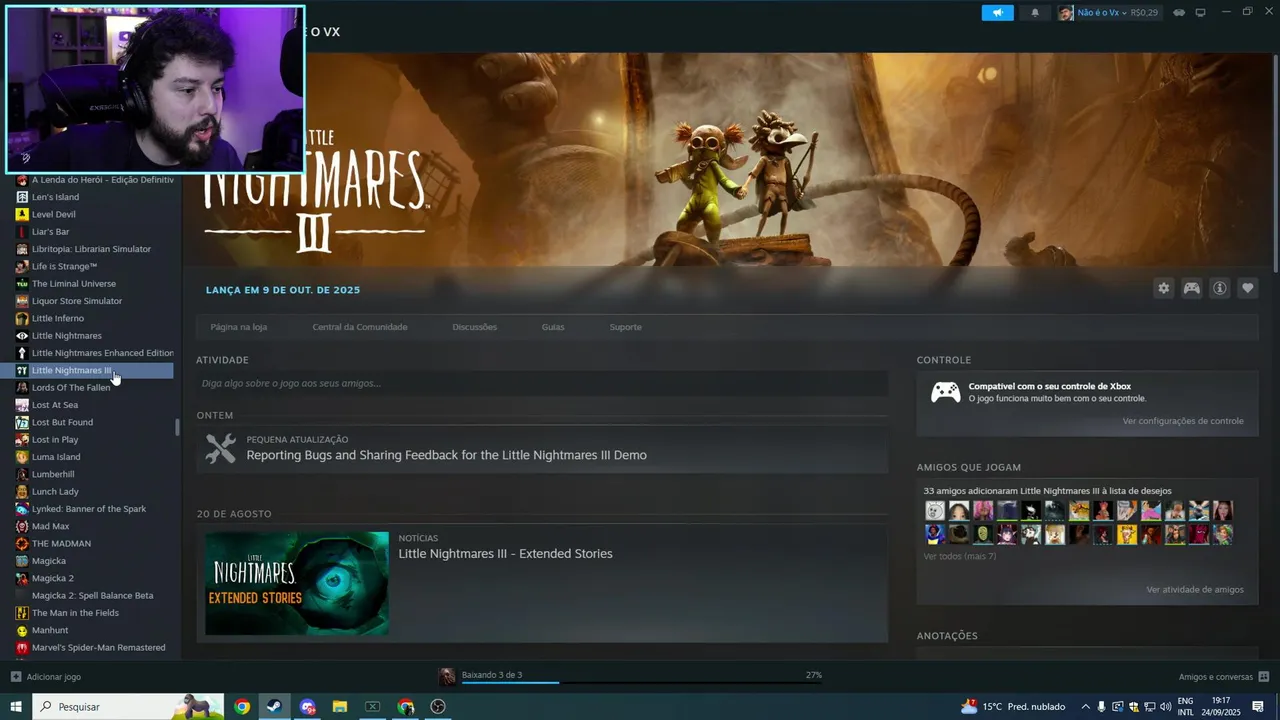
Task: Open downloads 'Baixando 3 de 3' status
Action: [x=491, y=675]
